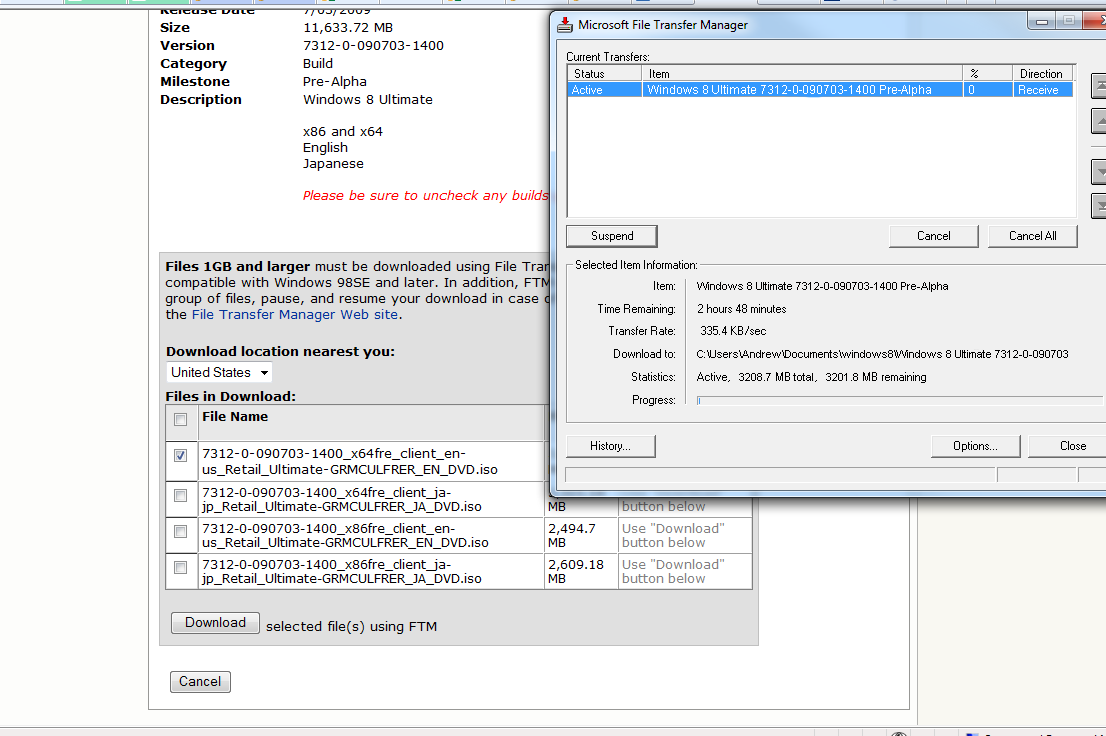This screenshot has height=736, width=1106.
Task: Click the 335.4 KB/sec transfer rate value
Action: [x=733, y=331]
